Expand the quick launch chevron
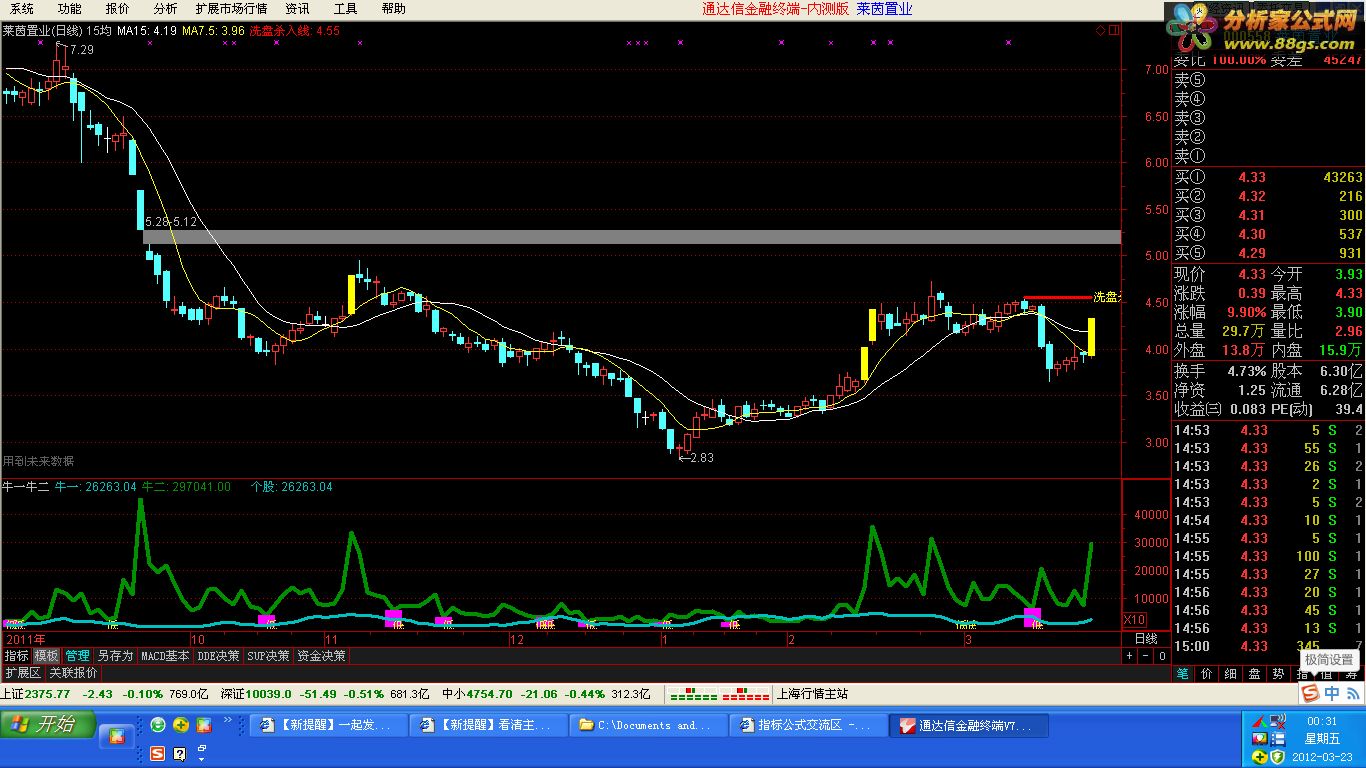 pyautogui.click(x=229, y=720)
